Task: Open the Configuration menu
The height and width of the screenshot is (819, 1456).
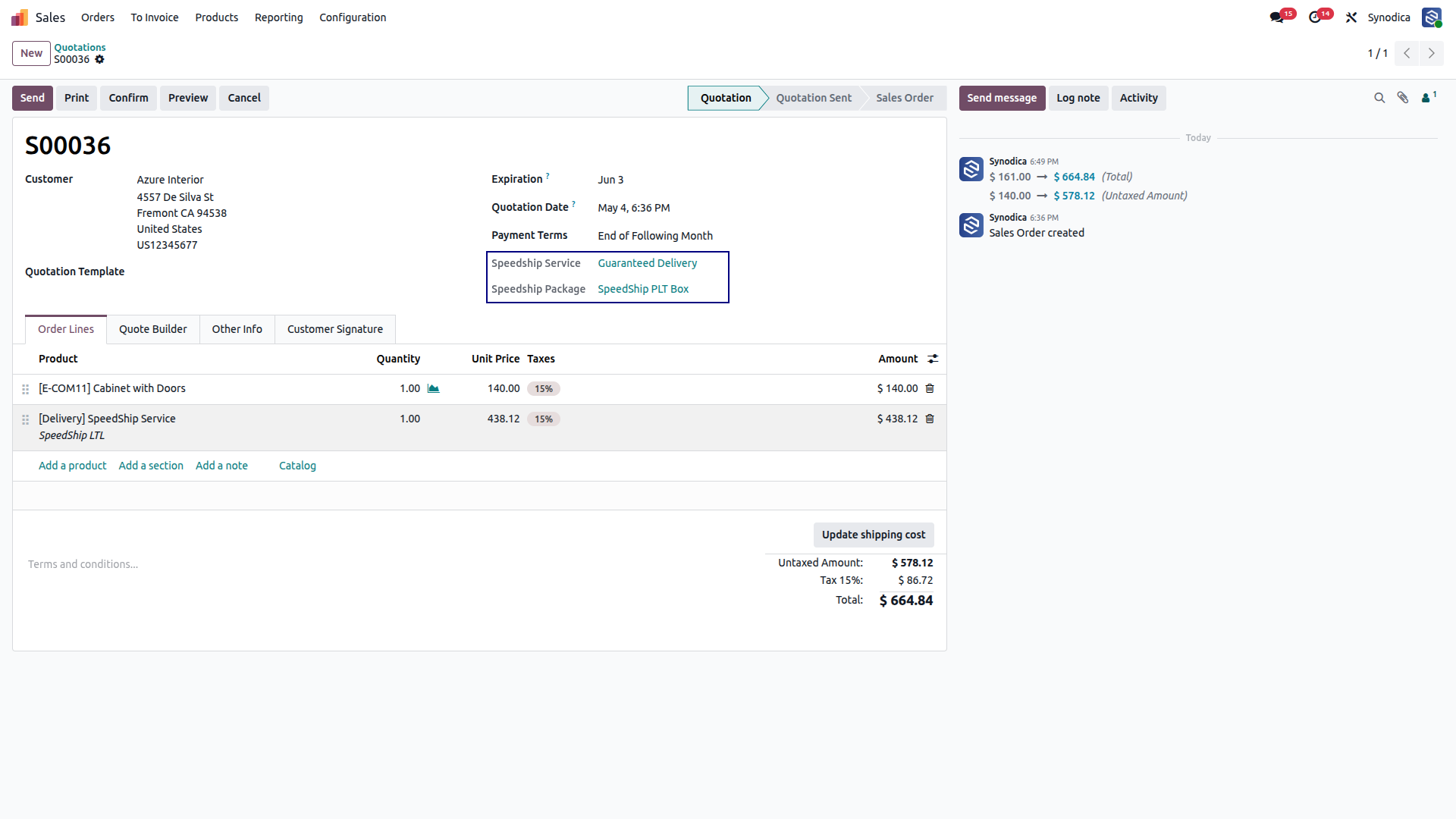Action: (353, 17)
